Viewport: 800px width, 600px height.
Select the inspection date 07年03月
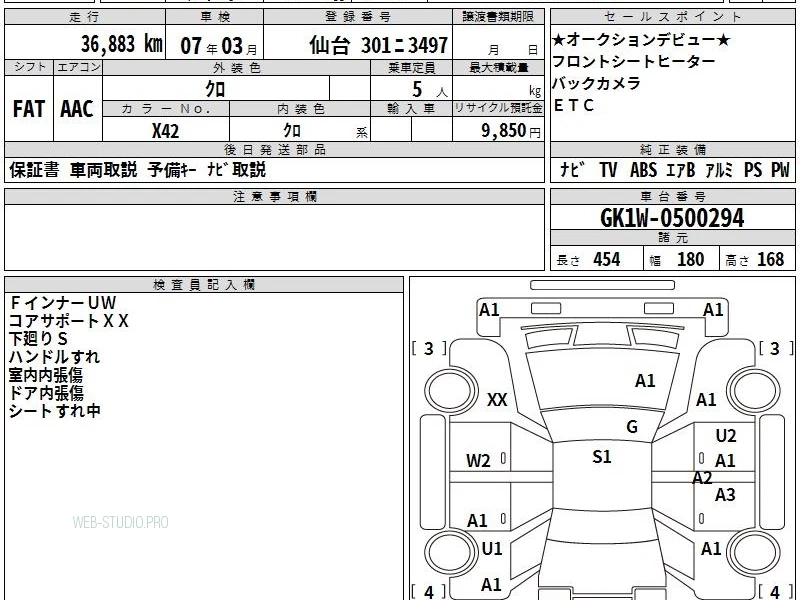tap(219, 46)
